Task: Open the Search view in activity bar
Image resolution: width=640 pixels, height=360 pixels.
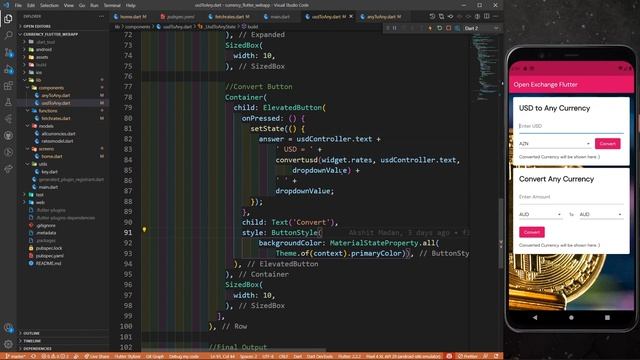Action: 8,36
